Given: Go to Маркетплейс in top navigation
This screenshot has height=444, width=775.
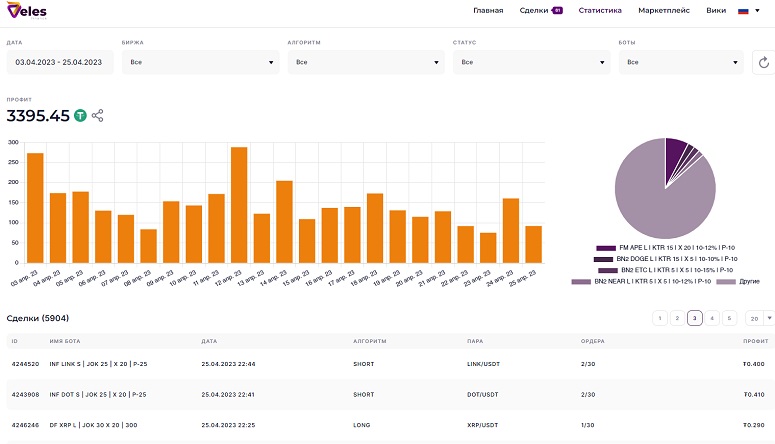Looking at the screenshot, I should pyautogui.click(x=664, y=10).
